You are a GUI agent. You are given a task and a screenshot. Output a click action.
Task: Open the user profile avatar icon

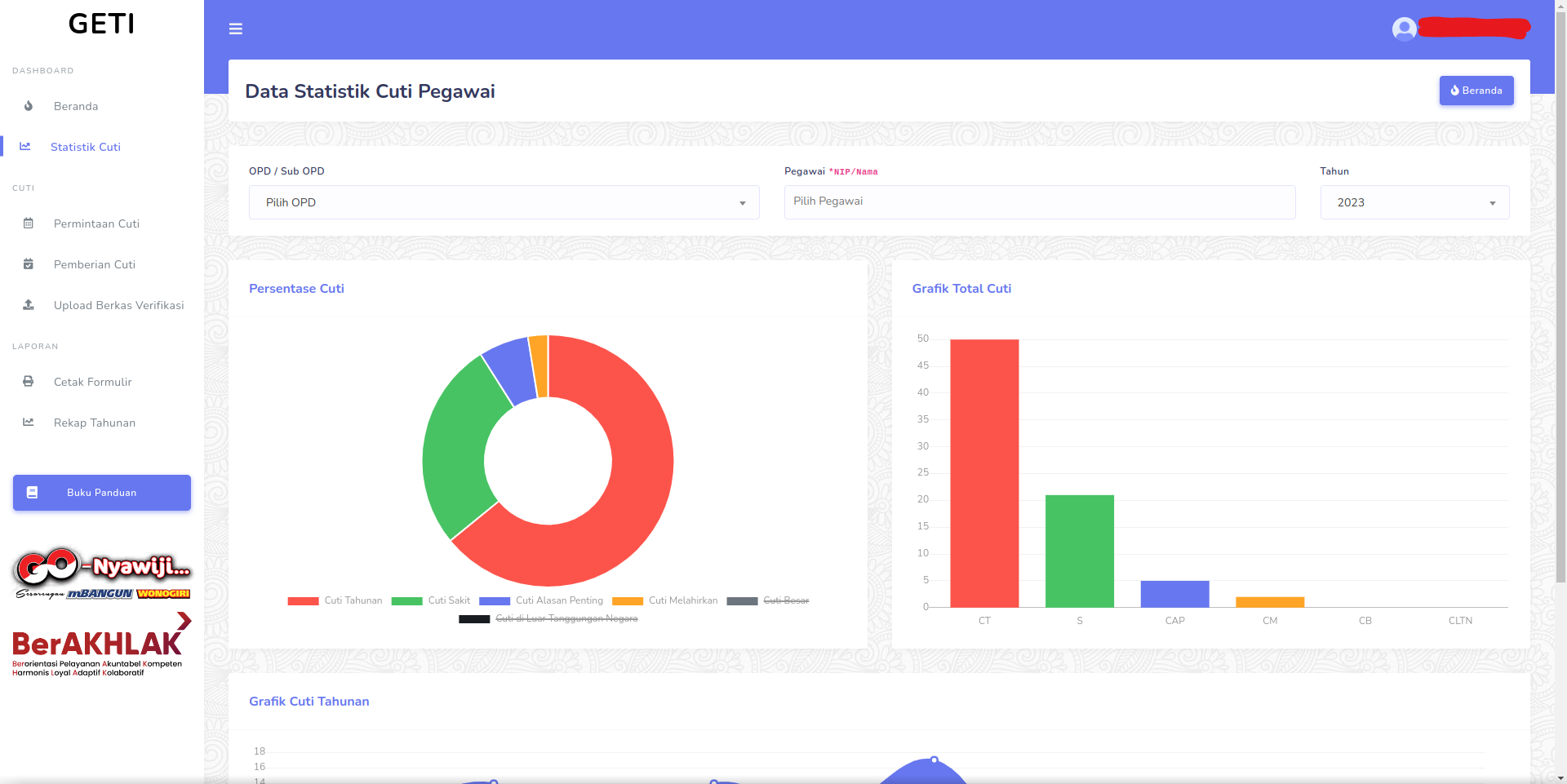(1404, 29)
